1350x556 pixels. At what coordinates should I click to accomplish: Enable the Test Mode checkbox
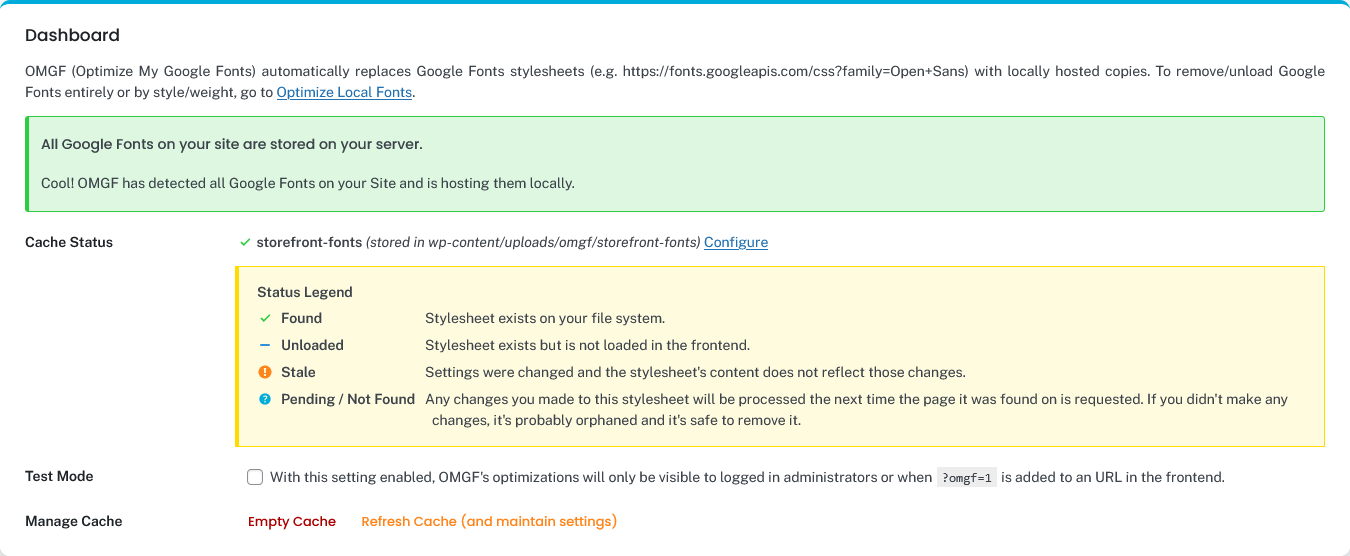pyautogui.click(x=255, y=477)
